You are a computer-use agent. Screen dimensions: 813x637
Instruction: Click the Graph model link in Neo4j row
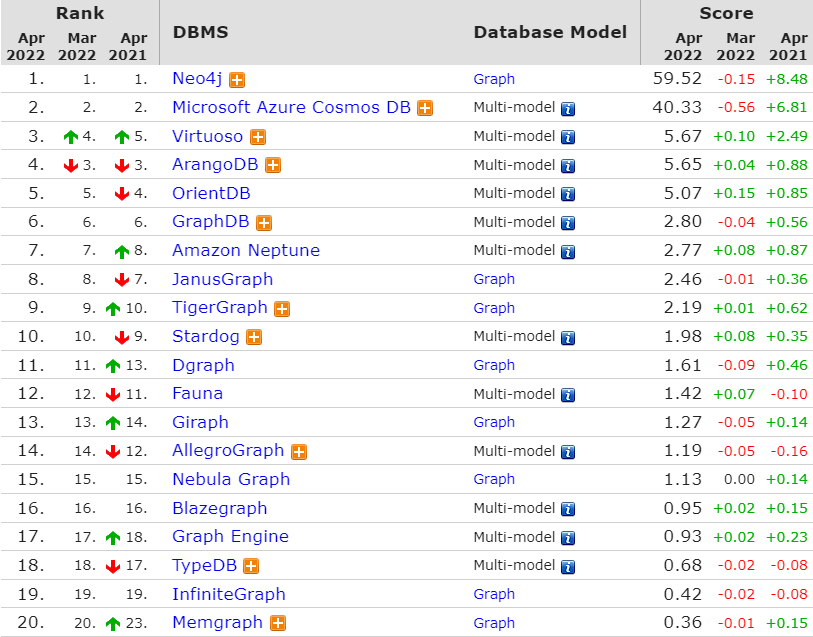(494, 79)
